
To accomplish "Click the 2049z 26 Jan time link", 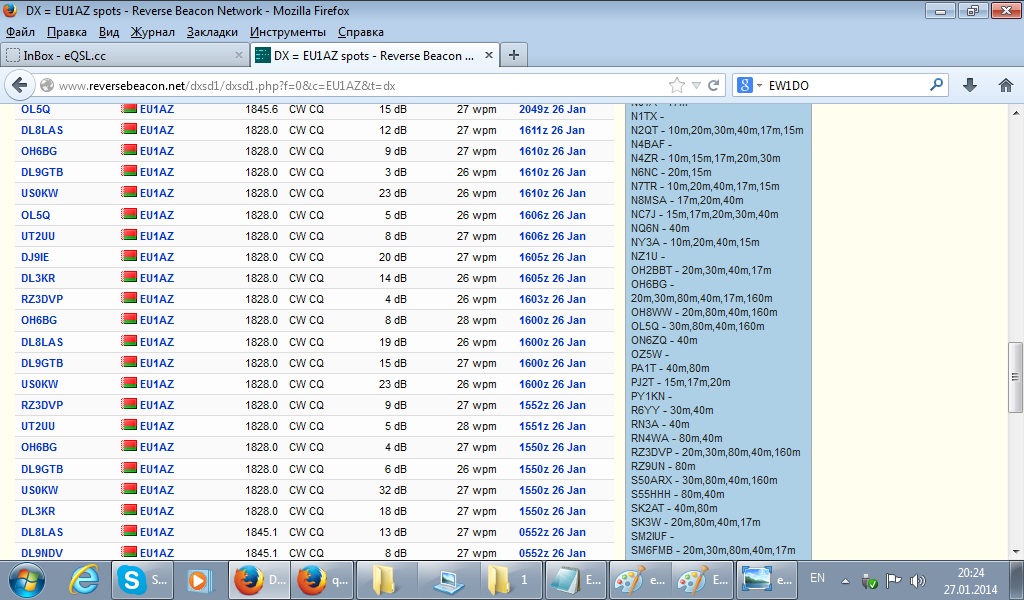I will pos(552,109).
